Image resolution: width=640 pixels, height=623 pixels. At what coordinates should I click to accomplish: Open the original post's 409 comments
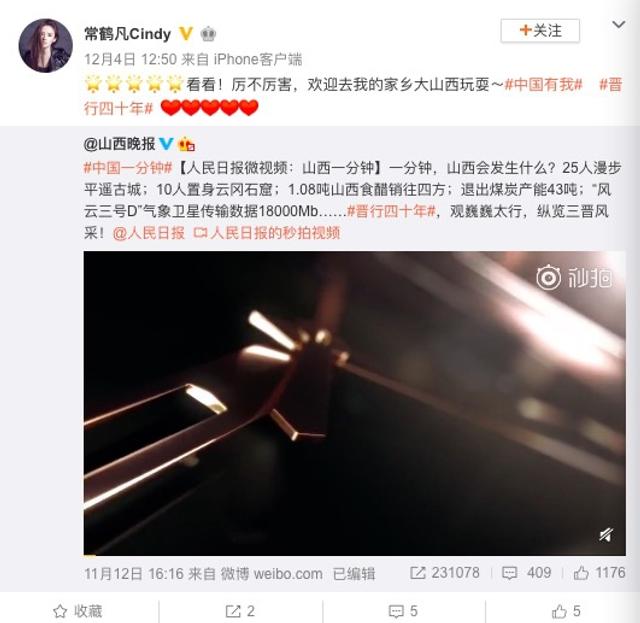click(x=527, y=573)
